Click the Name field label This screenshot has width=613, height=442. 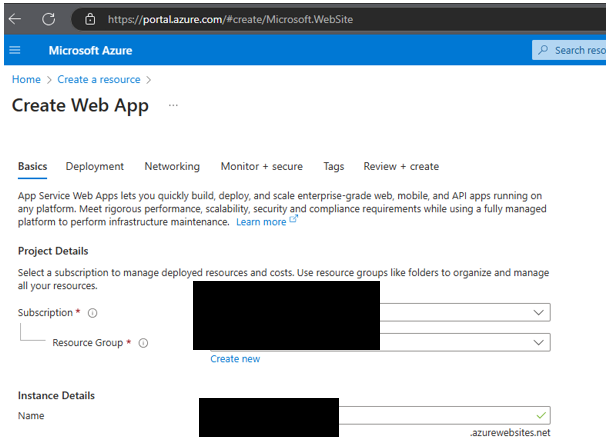(31, 415)
